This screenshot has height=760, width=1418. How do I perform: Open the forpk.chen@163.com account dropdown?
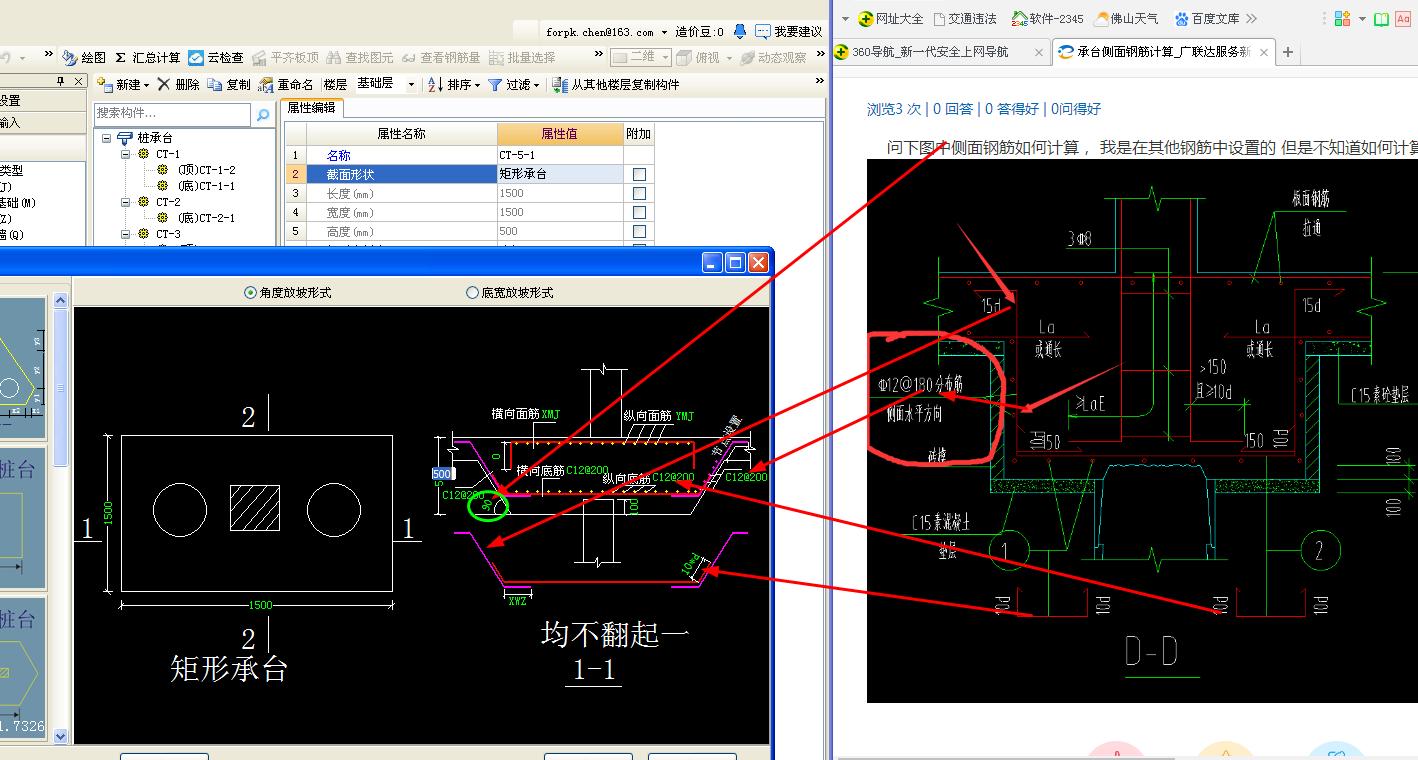[664, 32]
